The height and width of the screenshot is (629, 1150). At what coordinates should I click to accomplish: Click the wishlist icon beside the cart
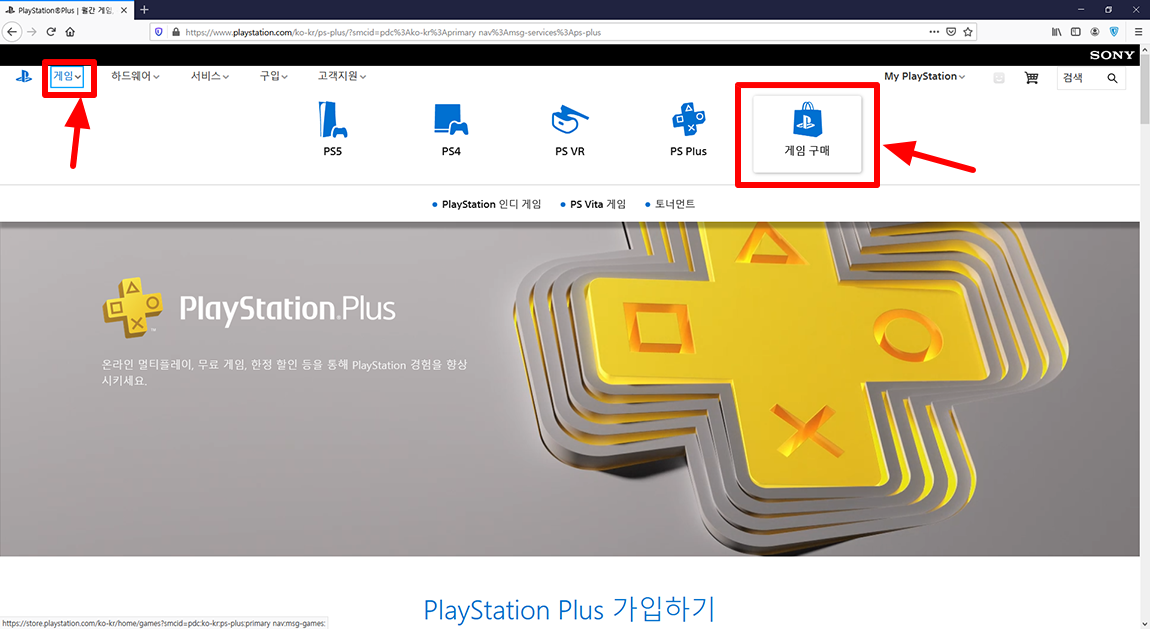click(x=999, y=78)
